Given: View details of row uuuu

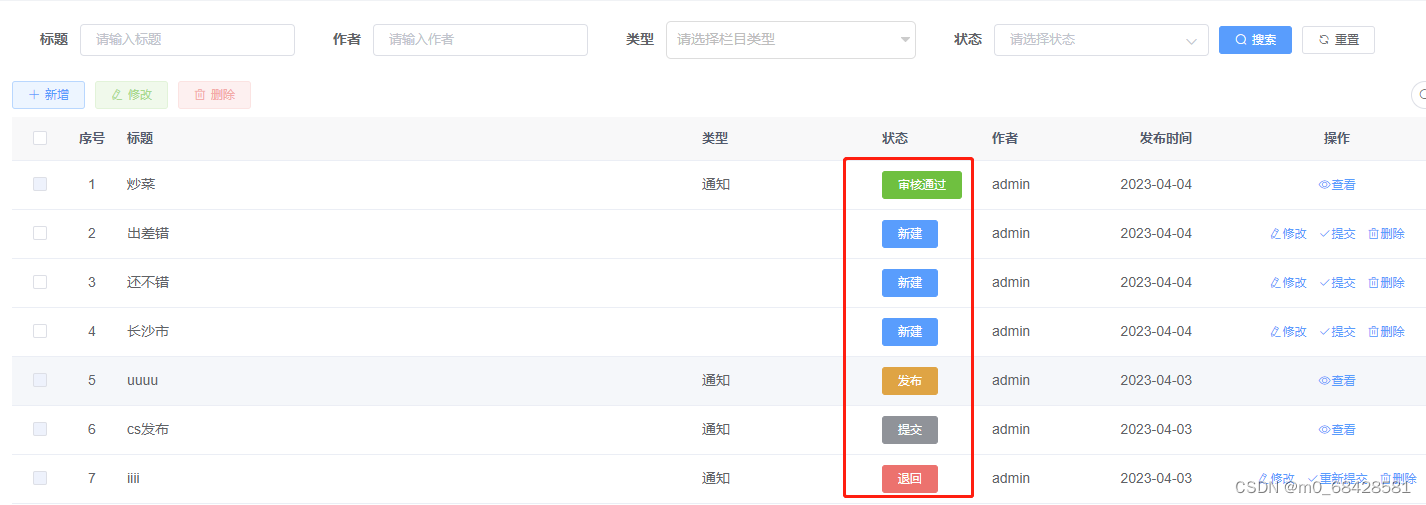Looking at the screenshot, I should (x=1337, y=381).
